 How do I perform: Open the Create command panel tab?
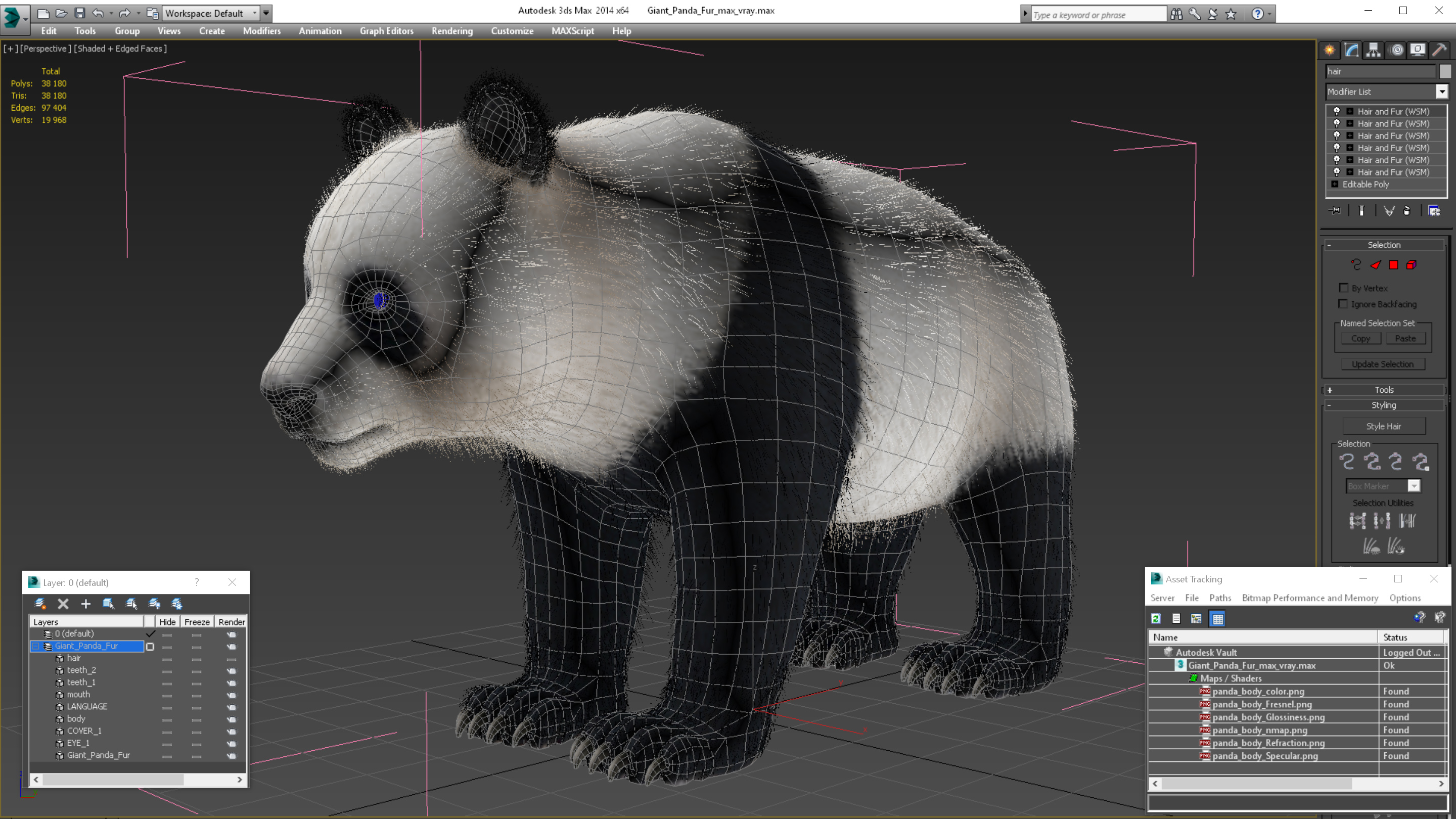[1330, 51]
